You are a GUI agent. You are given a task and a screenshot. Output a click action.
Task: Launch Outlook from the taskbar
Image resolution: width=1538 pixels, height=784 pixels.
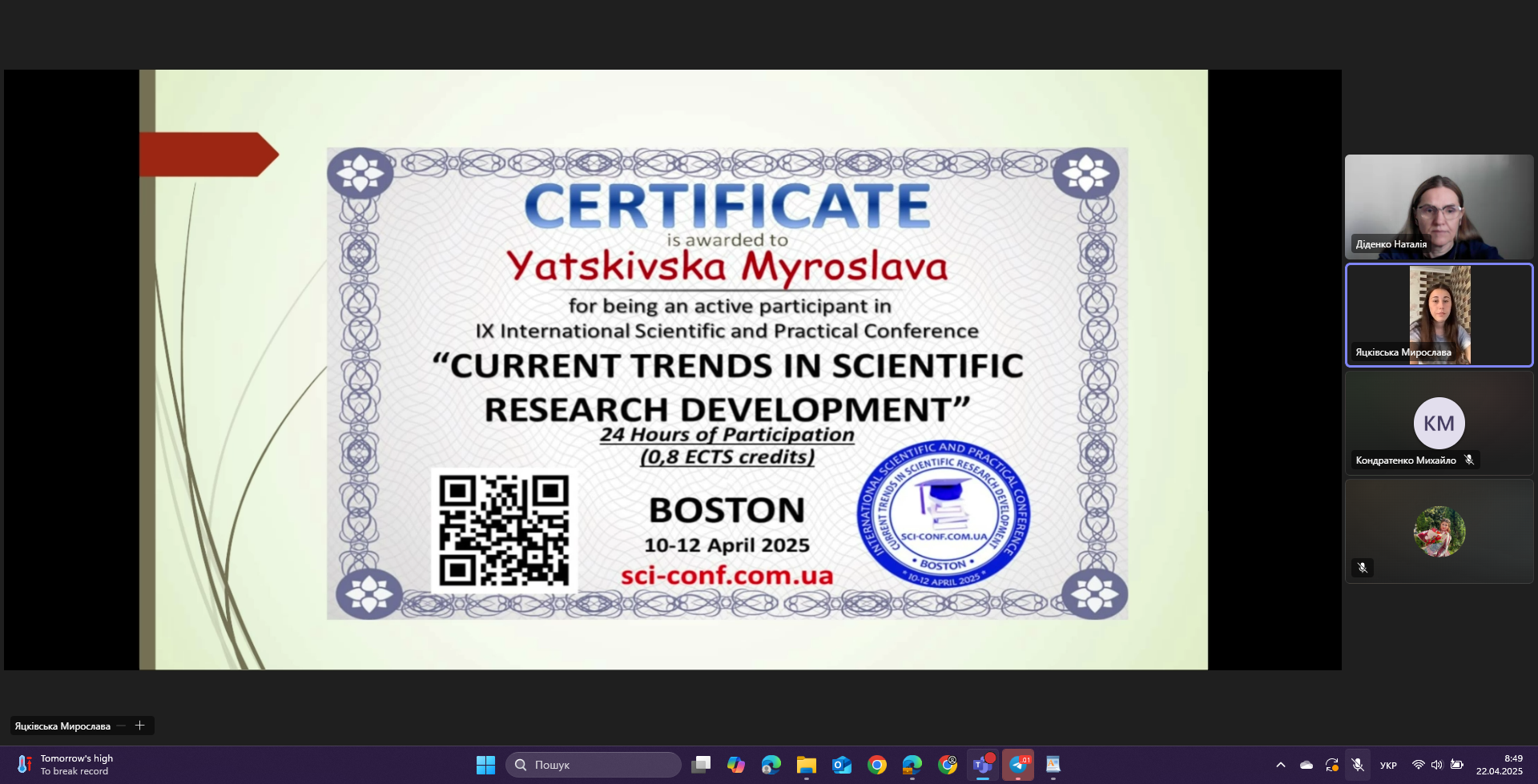coord(841,765)
